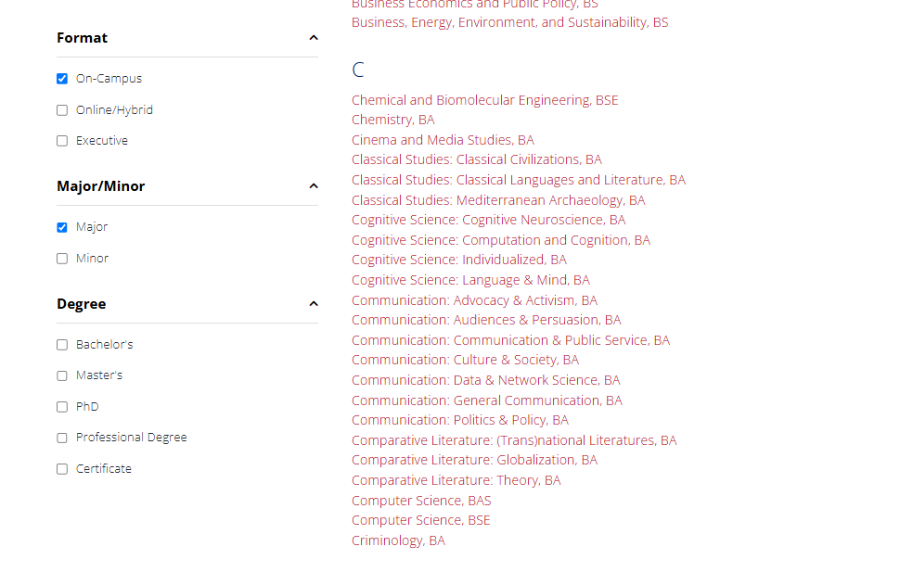This screenshot has height=572, width=900.
Task: Uncheck the Major filter
Action: pyautogui.click(x=62, y=227)
